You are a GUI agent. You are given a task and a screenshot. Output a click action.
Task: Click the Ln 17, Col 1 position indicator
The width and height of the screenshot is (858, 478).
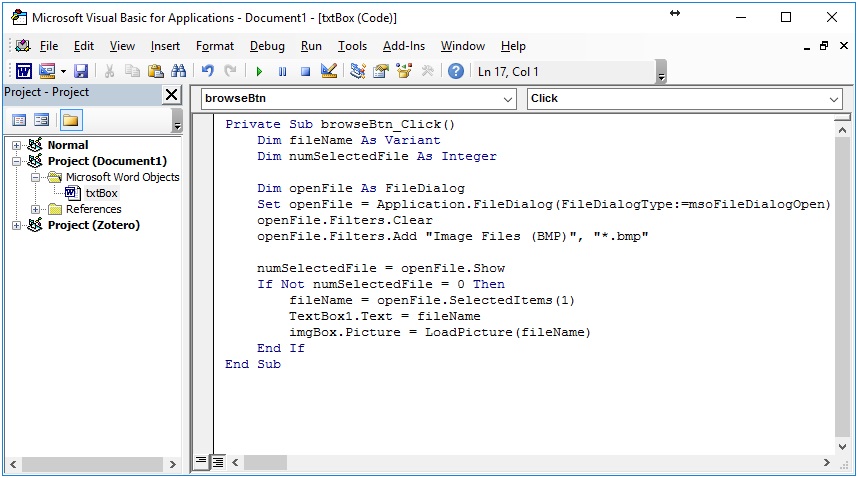pyautogui.click(x=508, y=72)
